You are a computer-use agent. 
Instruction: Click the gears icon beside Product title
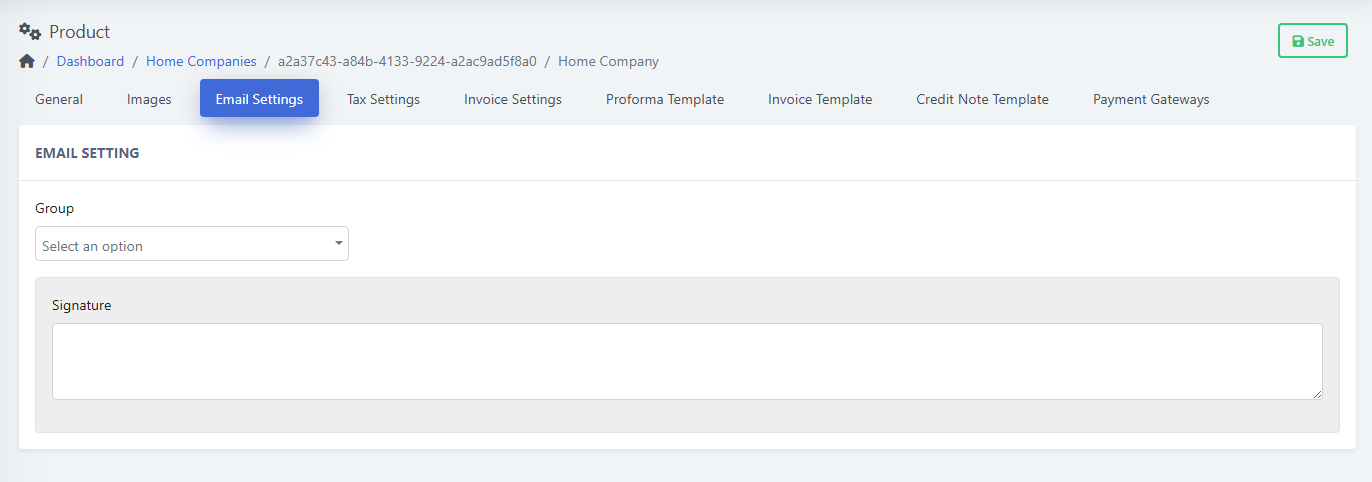[30, 32]
